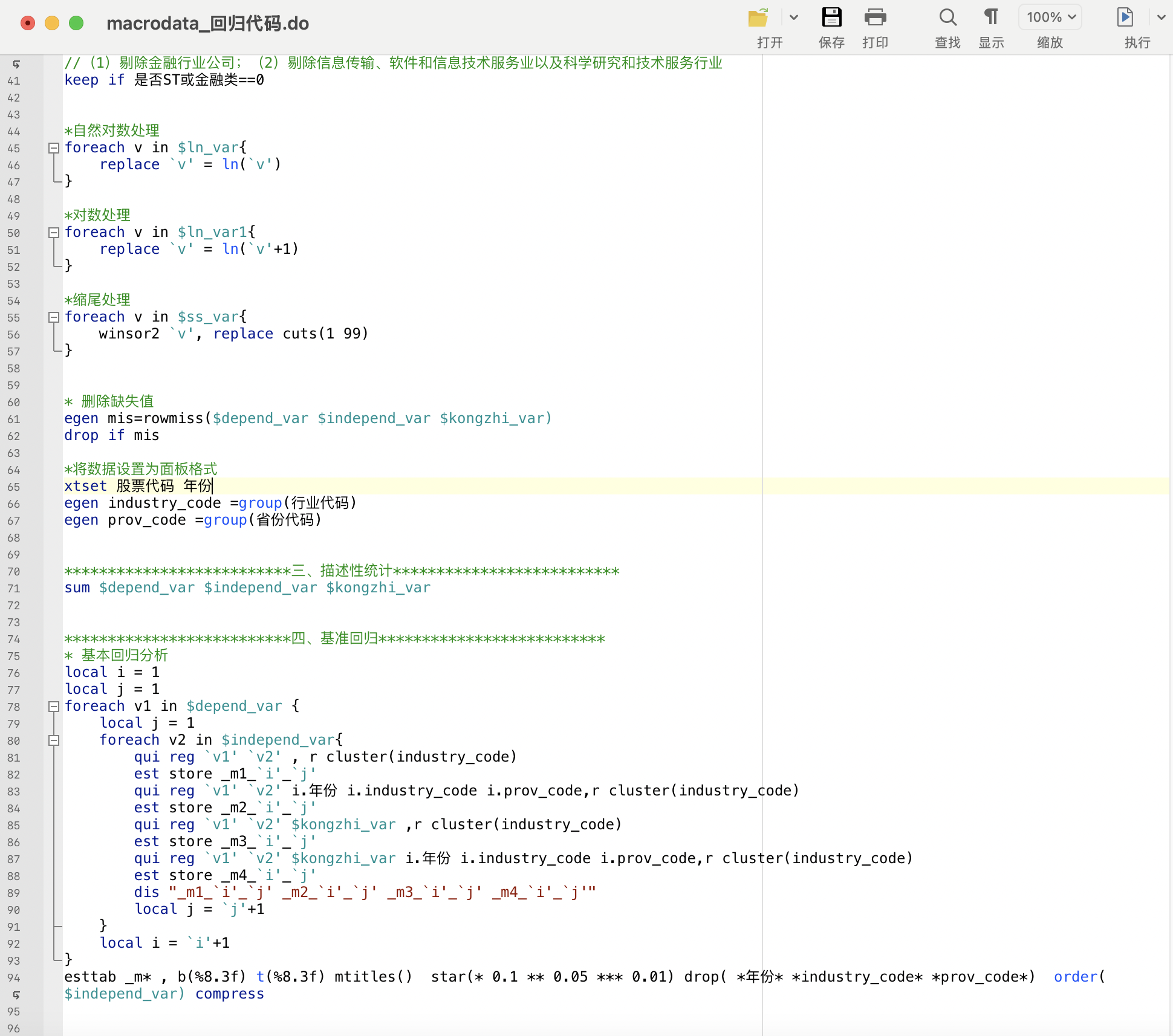Viewport: 1173px width, 1036px height.
Task: Click the Open folder icon
Action: [x=758, y=18]
